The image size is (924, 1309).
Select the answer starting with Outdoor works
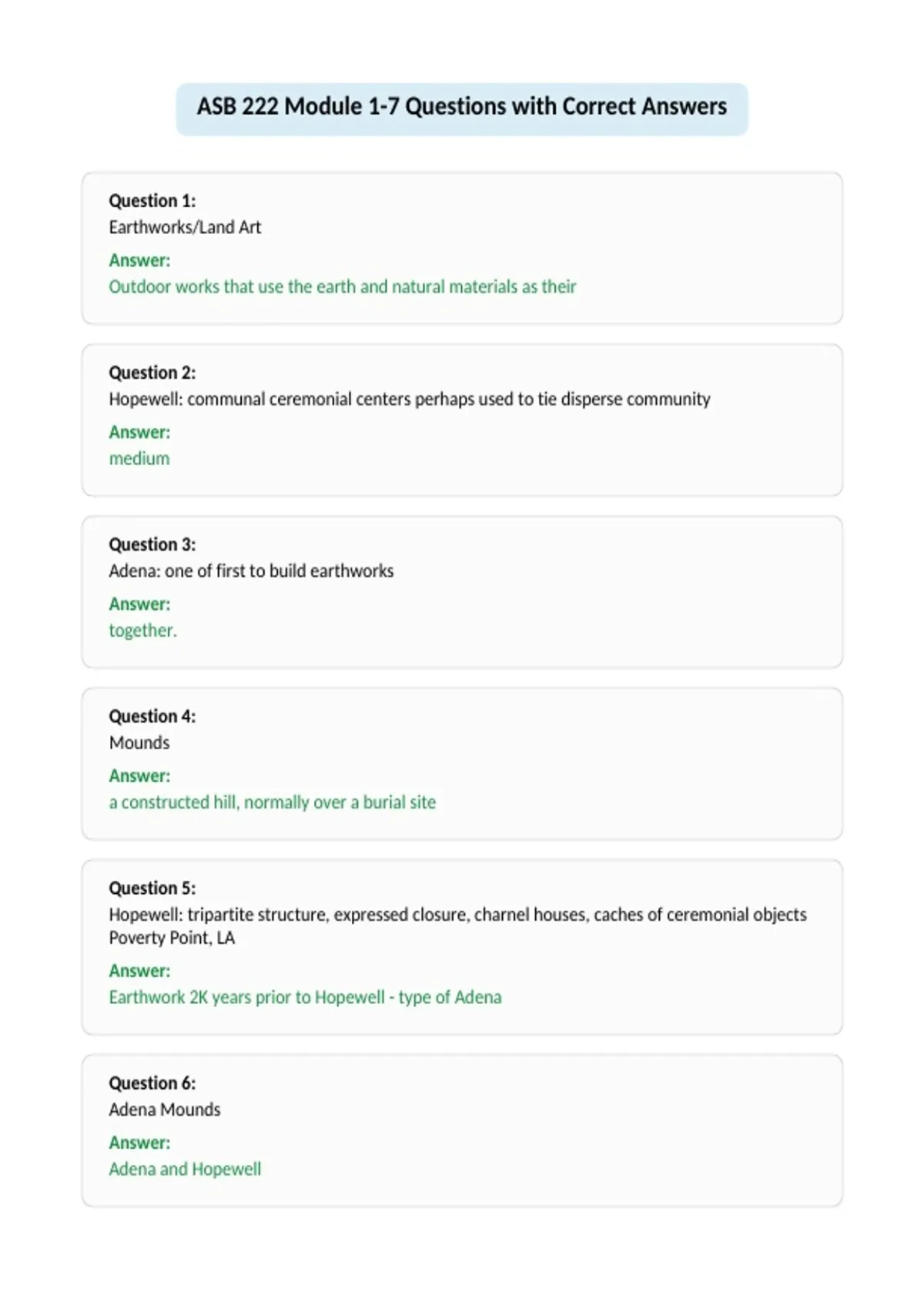343,286
